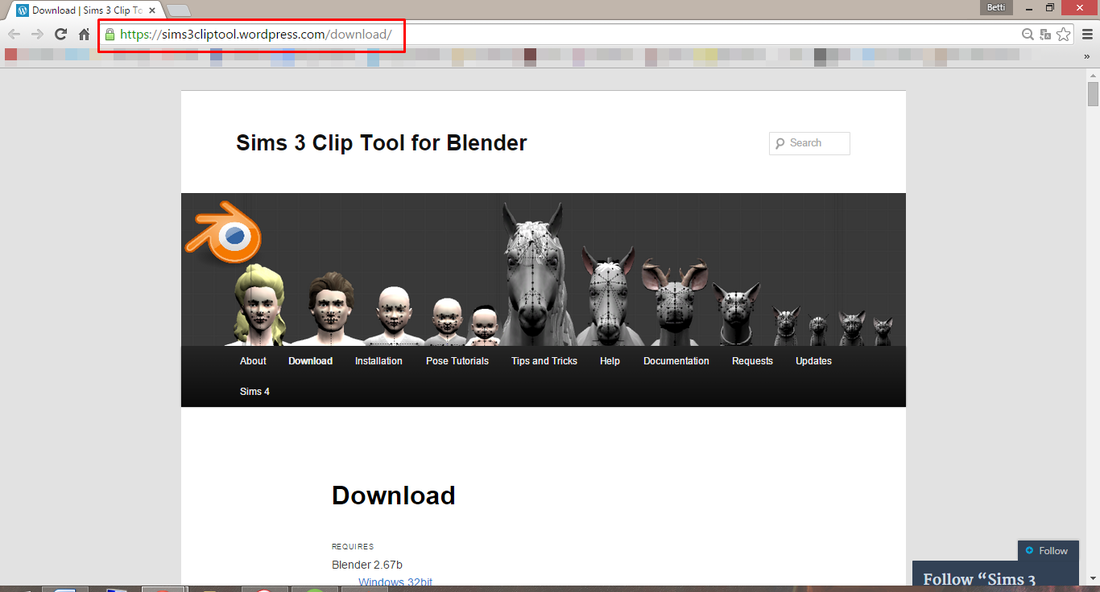1100x592 pixels.
Task: Open the Pose Tutorials menu item
Action: tap(457, 361)
